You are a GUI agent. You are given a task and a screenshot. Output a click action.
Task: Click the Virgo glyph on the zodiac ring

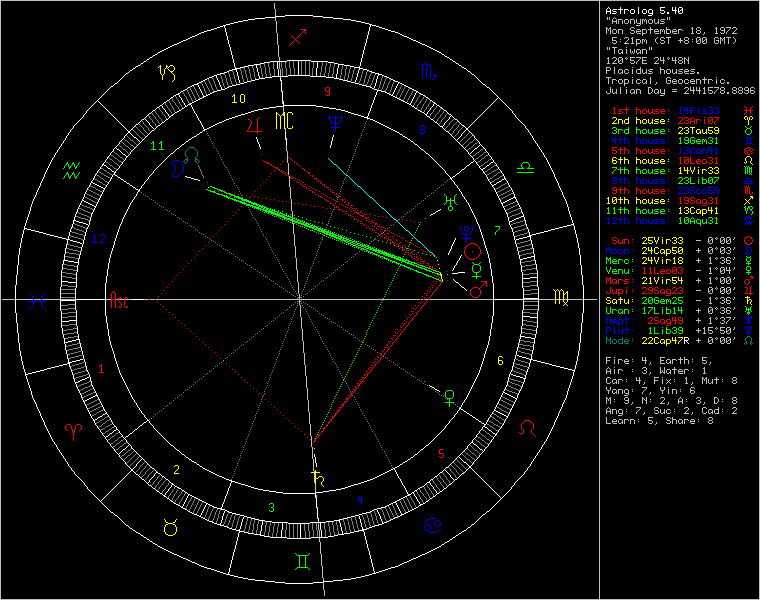561,297
